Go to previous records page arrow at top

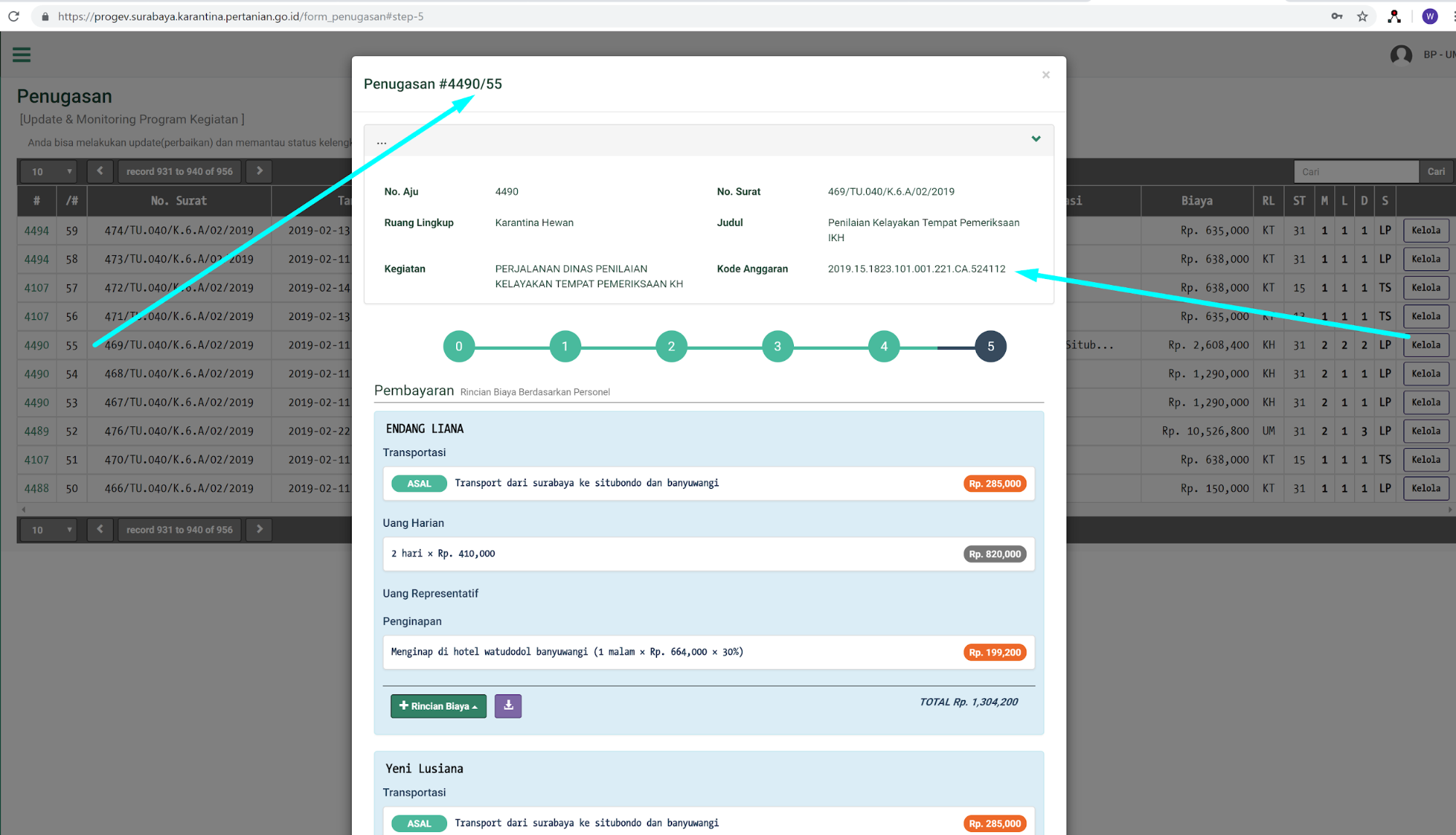pos(100,171)
